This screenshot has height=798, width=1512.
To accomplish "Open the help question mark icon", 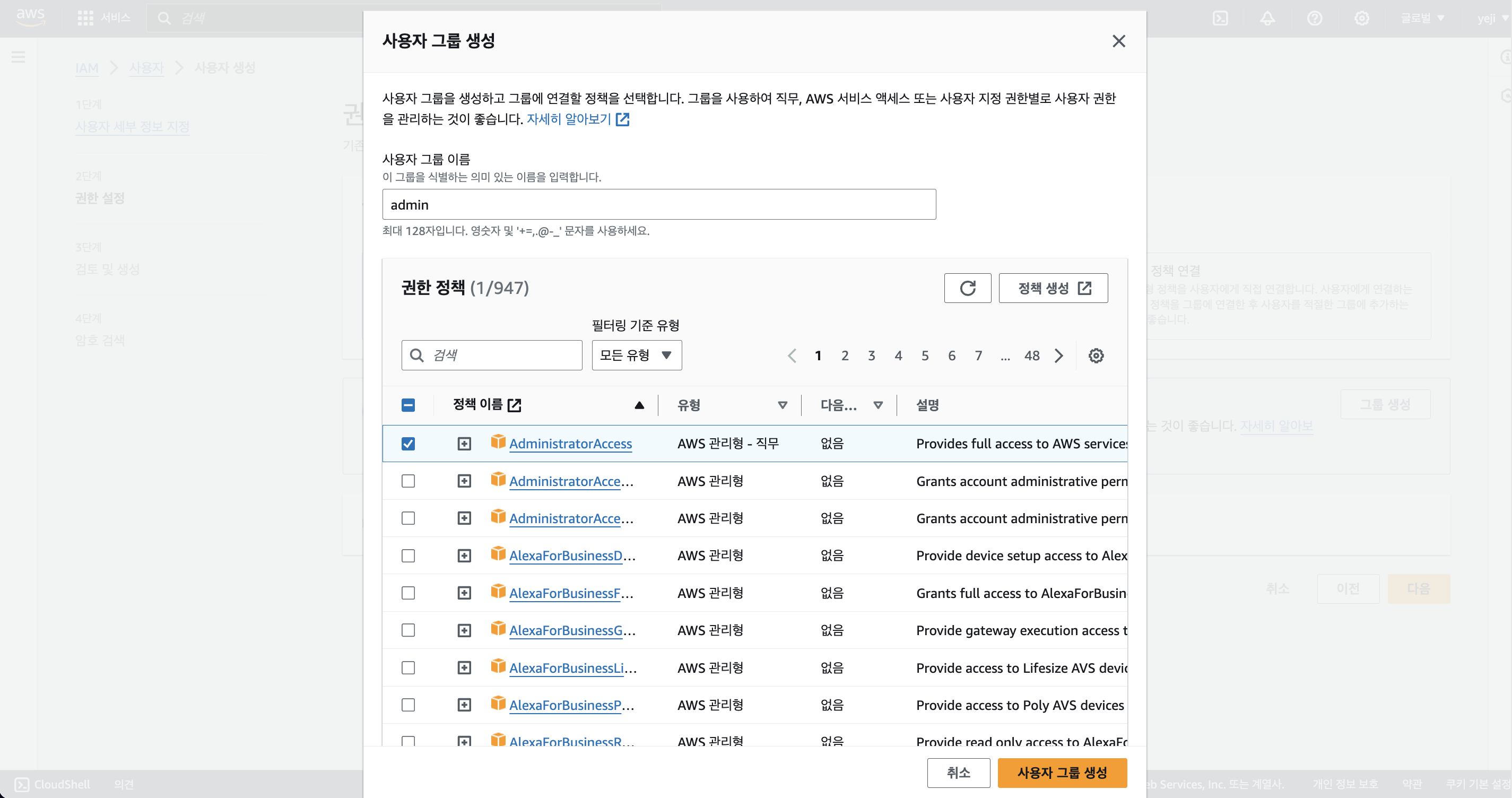I will click(1314, 18).
